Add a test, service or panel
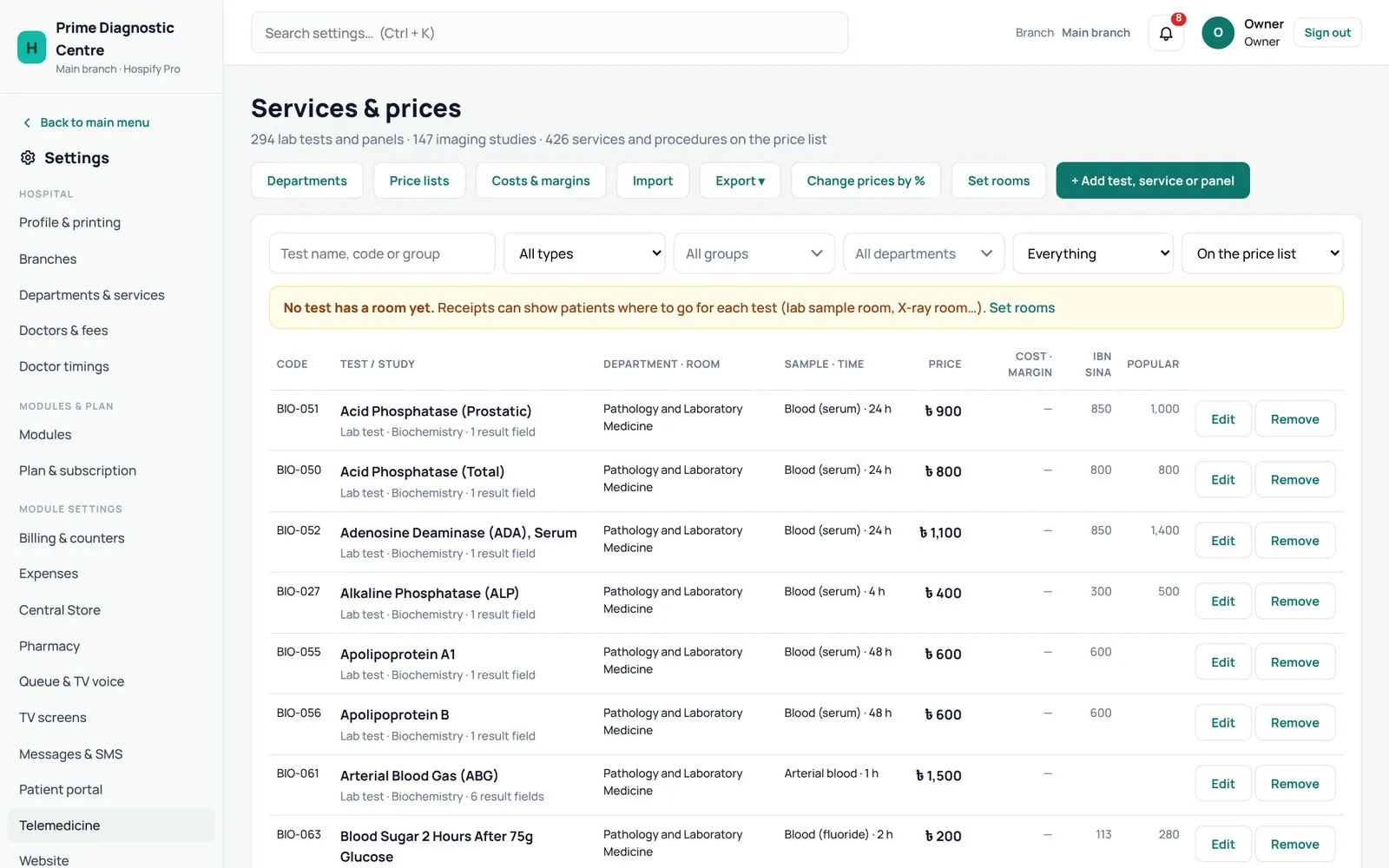Viewport: 1389px width, 868px height. coord(1153,181)
